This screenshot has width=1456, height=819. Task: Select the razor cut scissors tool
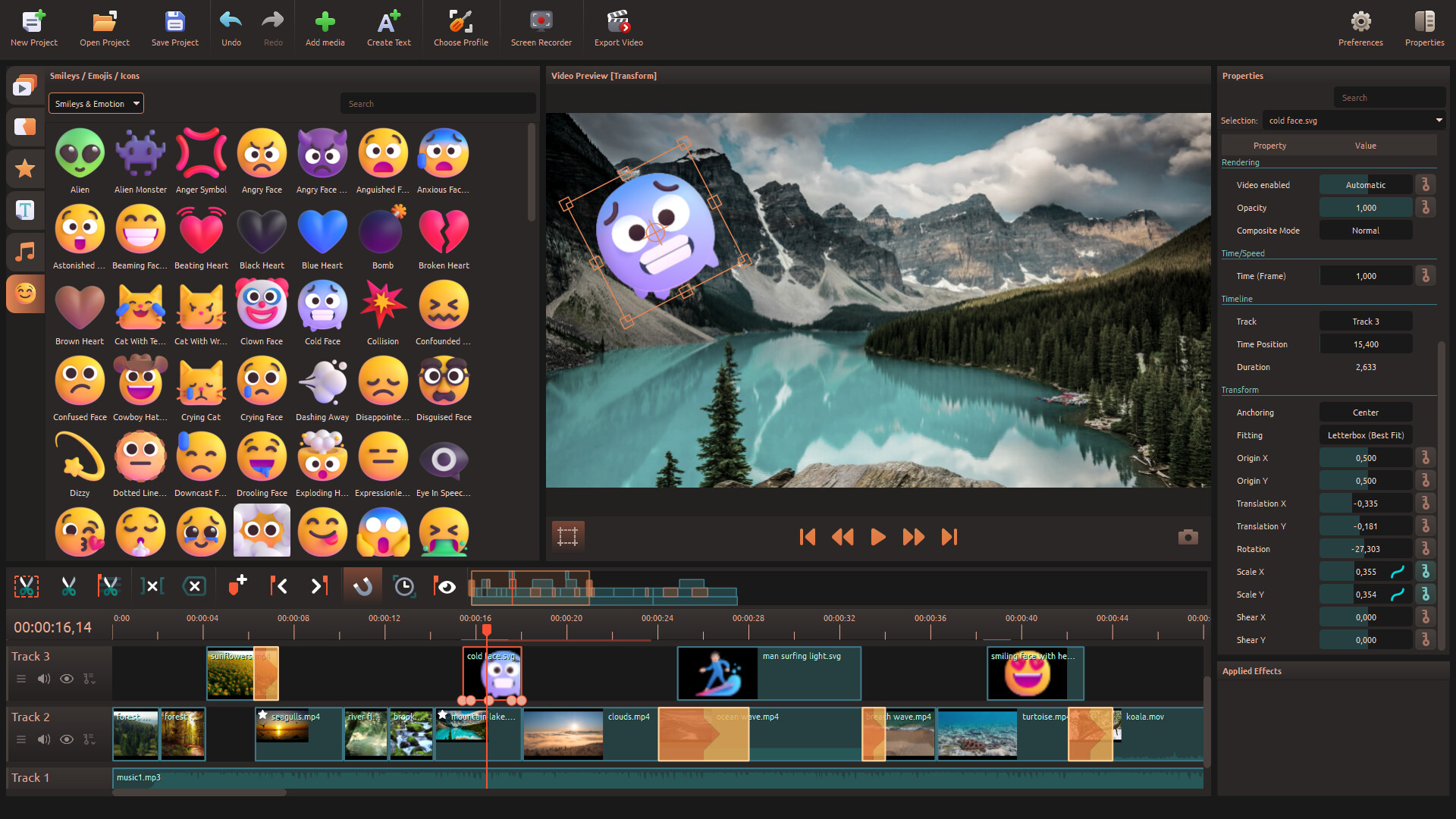pyautogui.click(x=68, y=586)
